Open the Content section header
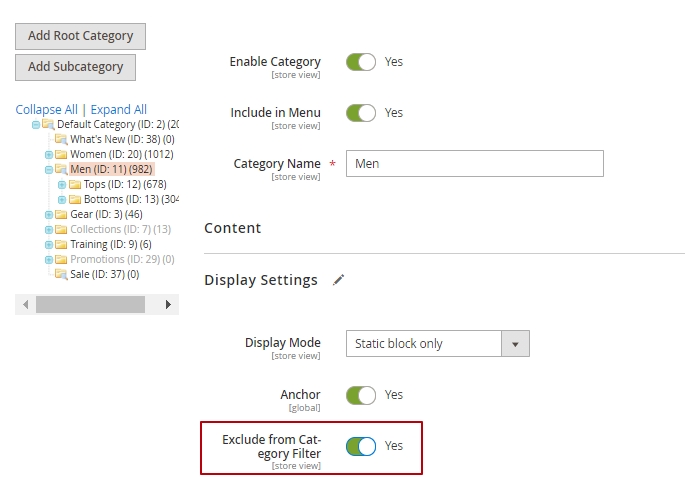685x482 pixels. [x=233, y=228]
